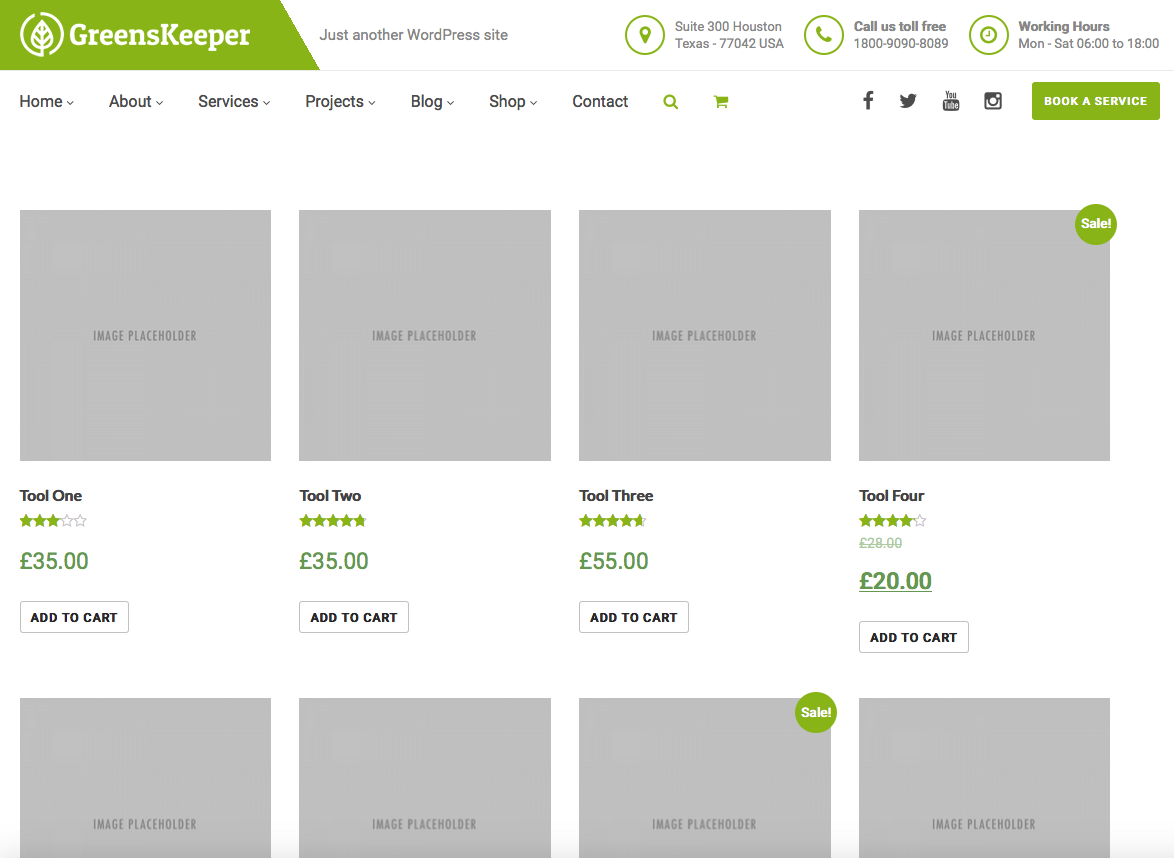
Task: Add Tool Three to cart
Action: (x=633, y=617)
